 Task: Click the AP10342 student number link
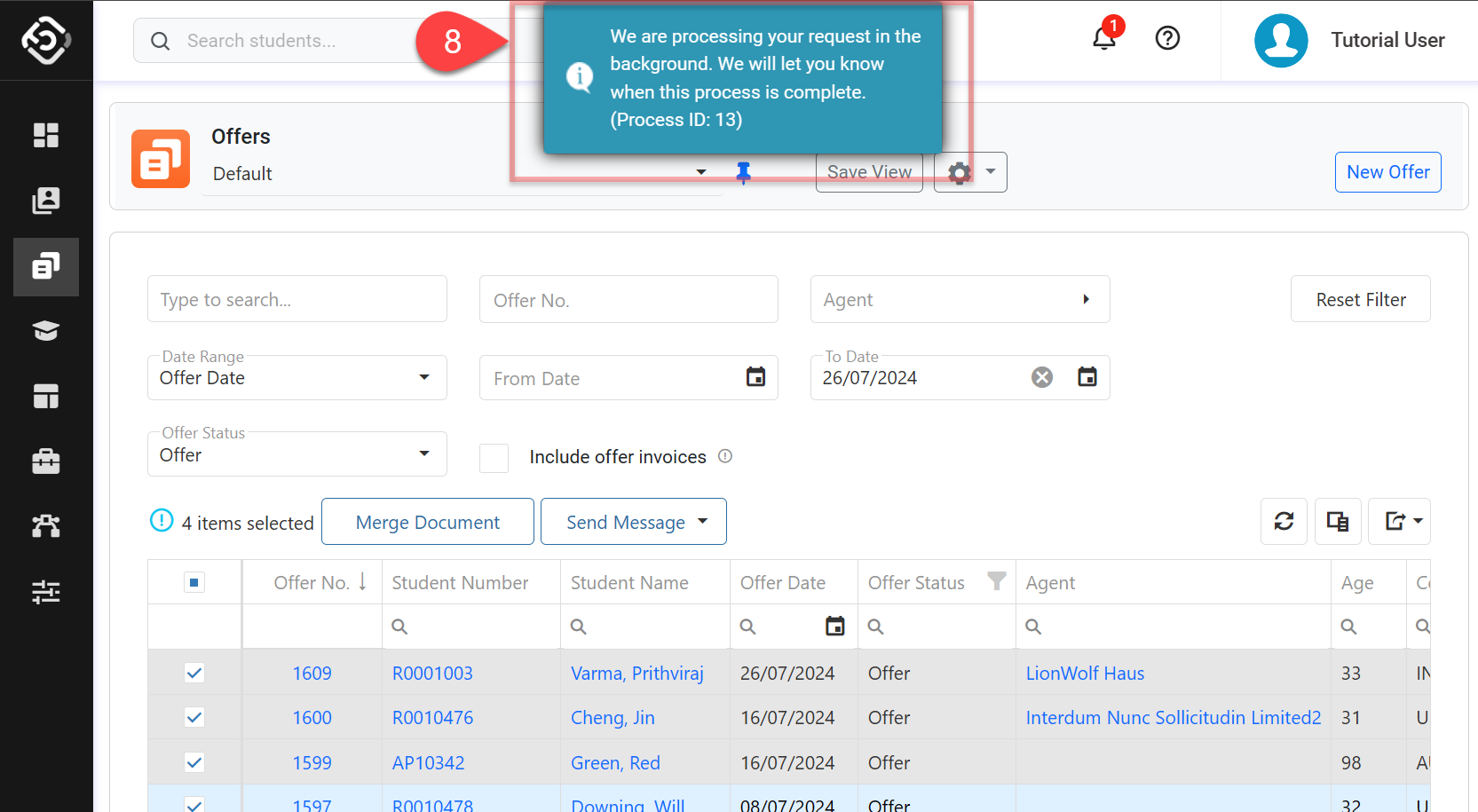[428, 762]
